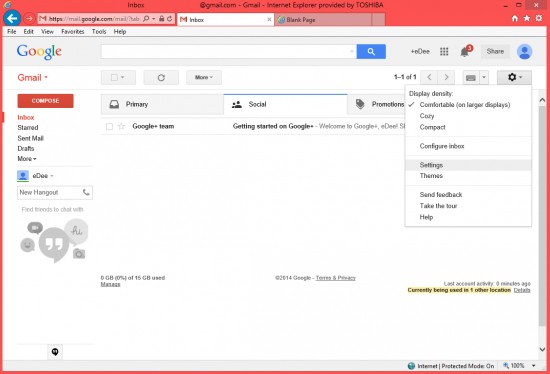
Task: Click the Google logo
Action: 39,52
